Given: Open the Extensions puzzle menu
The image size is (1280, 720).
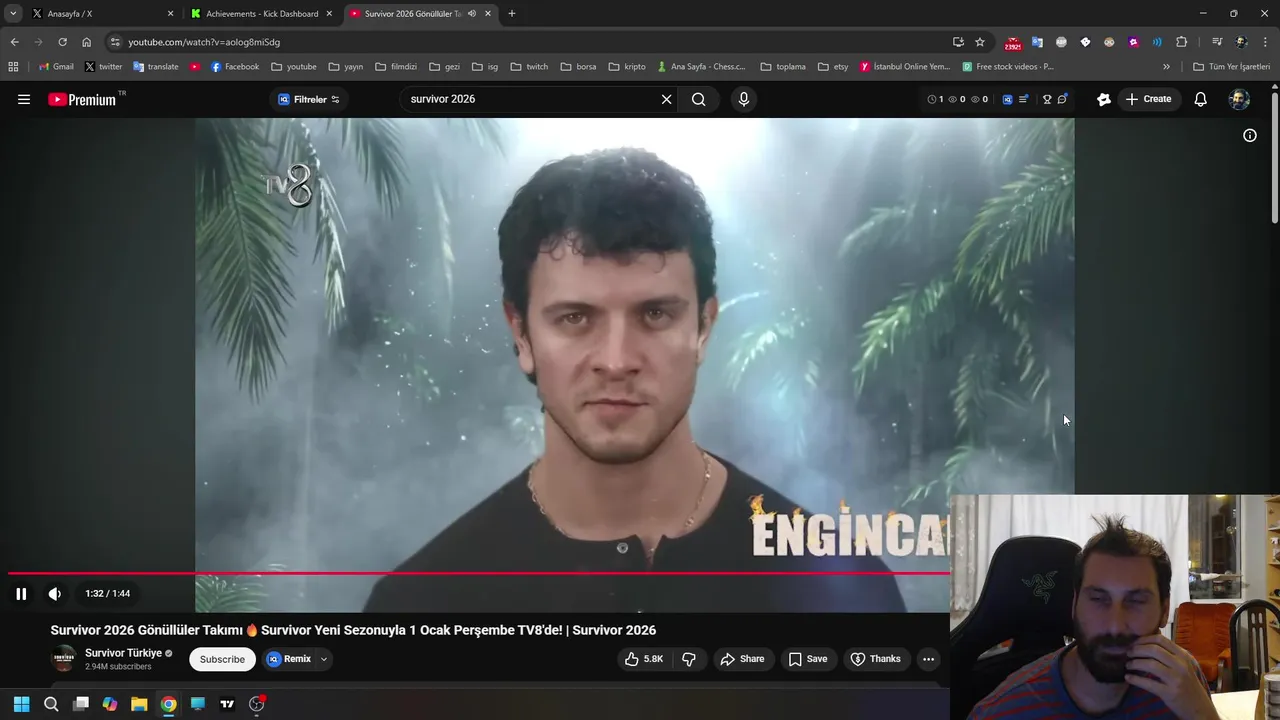Looking at the screenshot, I should point(1182,42).
